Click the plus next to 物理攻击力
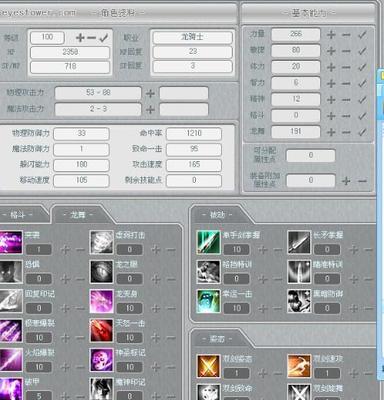This screenshot has width=384, height=400. tap(150, 93)
